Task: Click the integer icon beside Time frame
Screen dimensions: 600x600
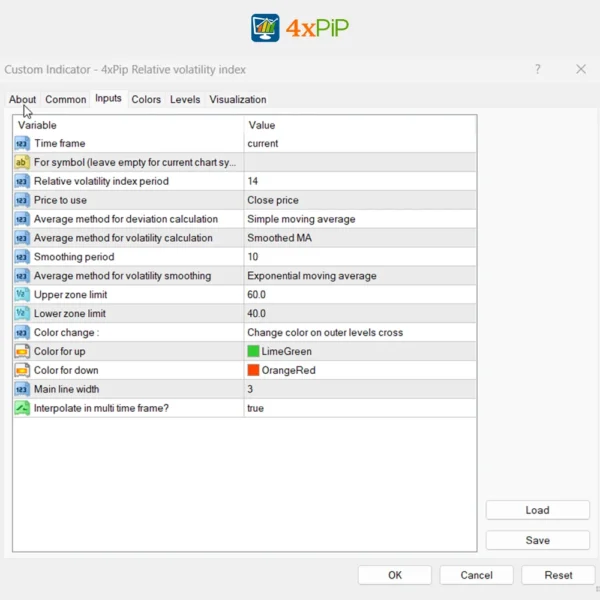Action: point(22,143)
